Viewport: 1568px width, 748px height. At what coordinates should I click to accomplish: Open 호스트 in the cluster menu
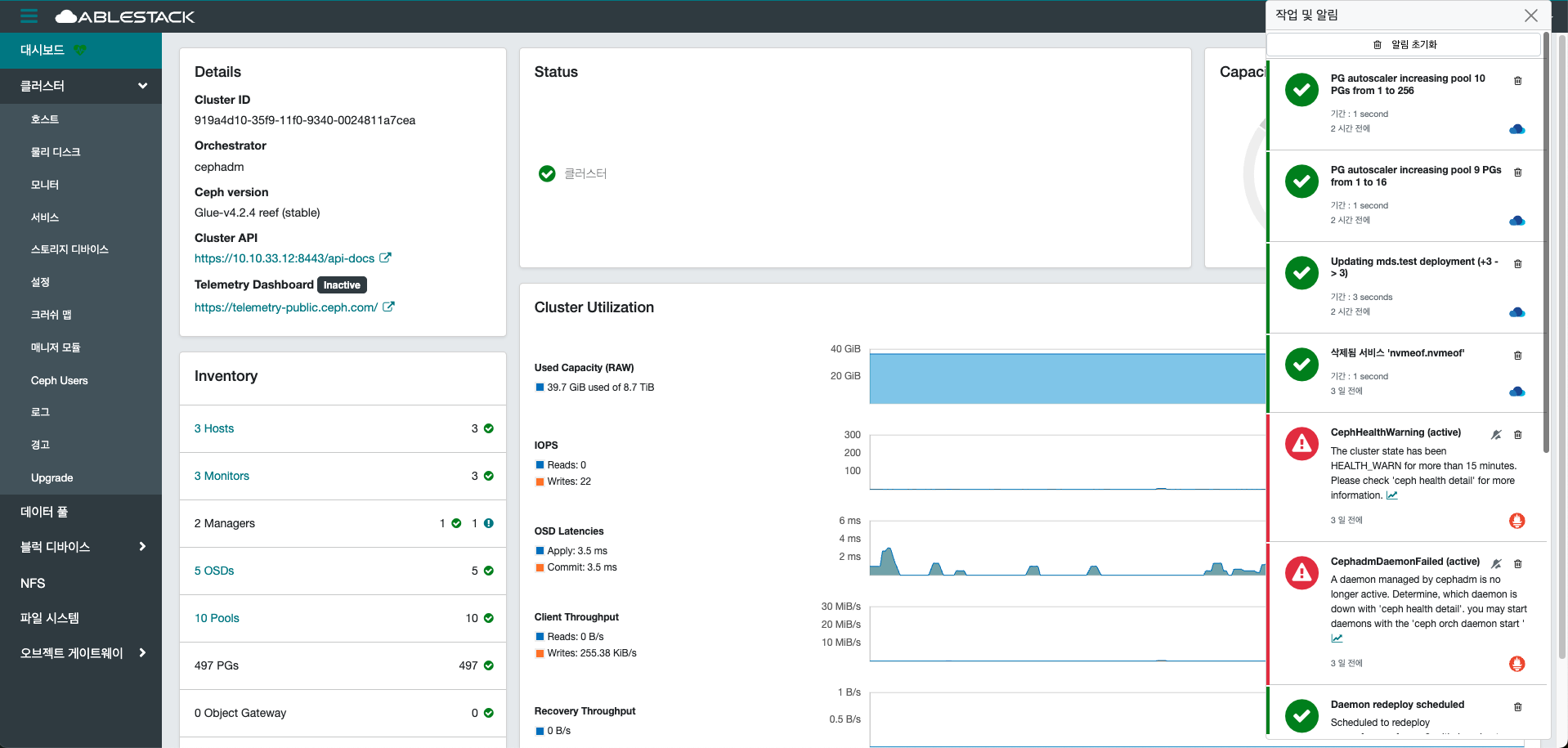pyautogui.click(x=45, y=119)
